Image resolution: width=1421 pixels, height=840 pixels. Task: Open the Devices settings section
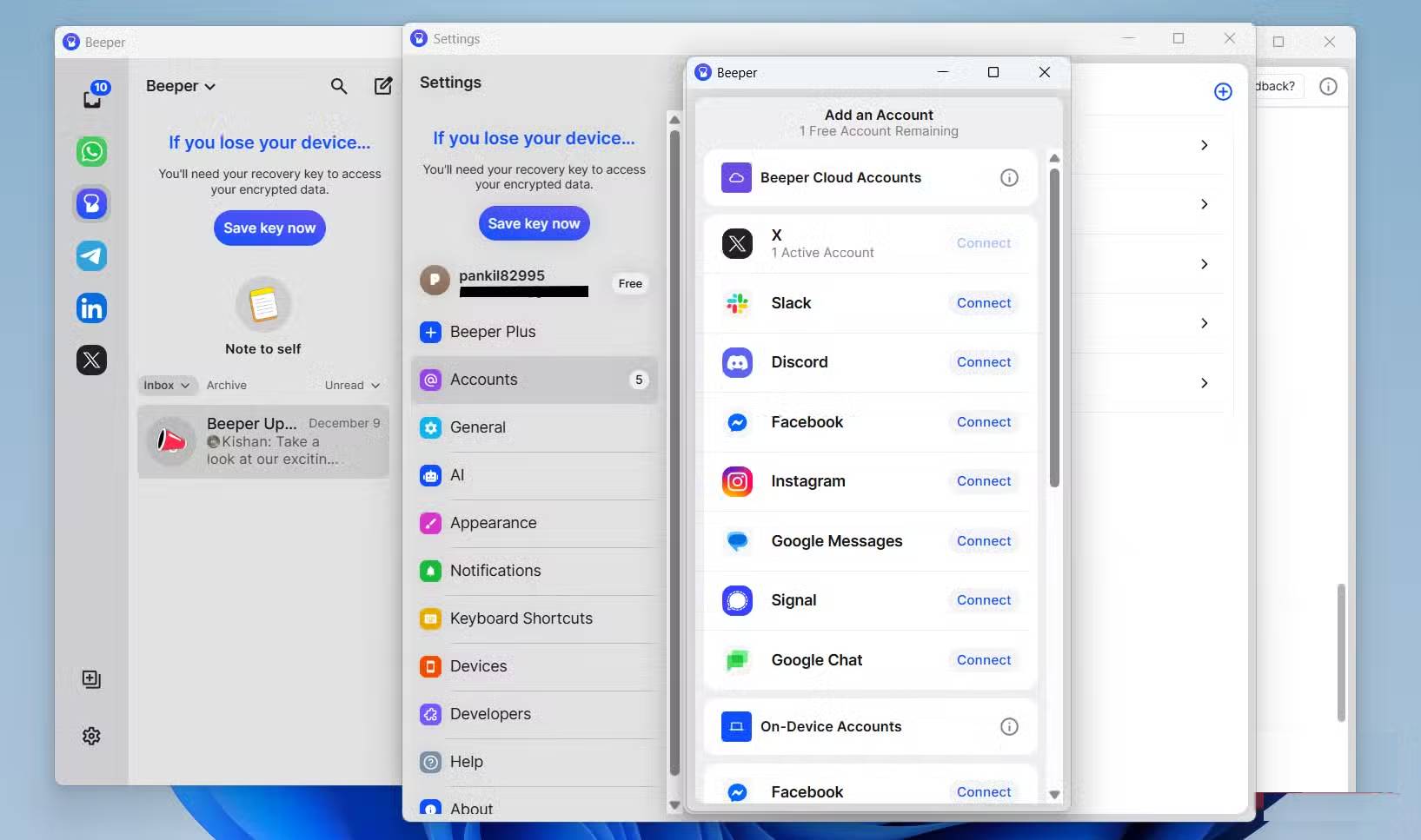[x=478, y=666]
